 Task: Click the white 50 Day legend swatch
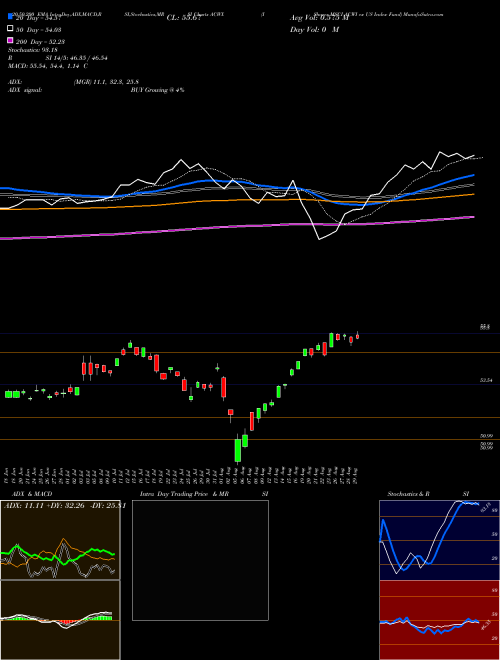(x=10, y=29)
